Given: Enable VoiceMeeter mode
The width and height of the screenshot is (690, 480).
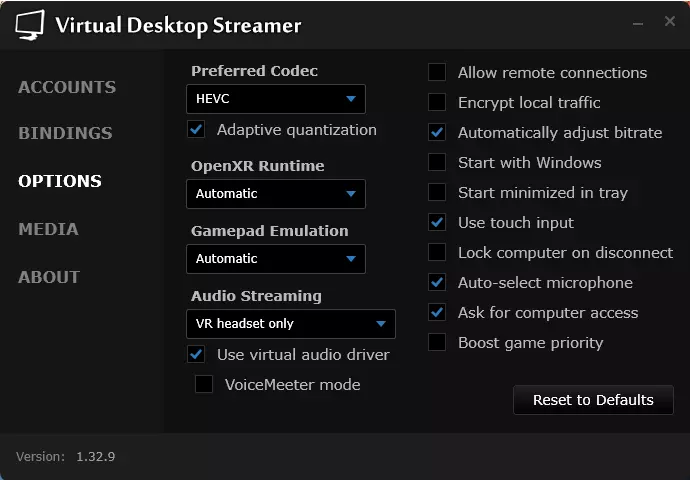Looking at the screenshot, I should (204, 384).
